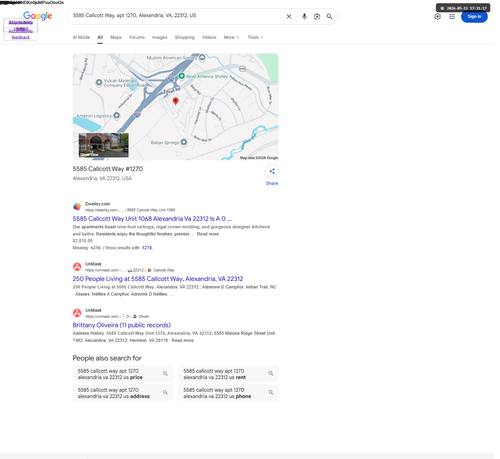Viewport: 500px width, 459px height.
Task: Switch to the Shopping tab
Action: click(x=185, y=37)
